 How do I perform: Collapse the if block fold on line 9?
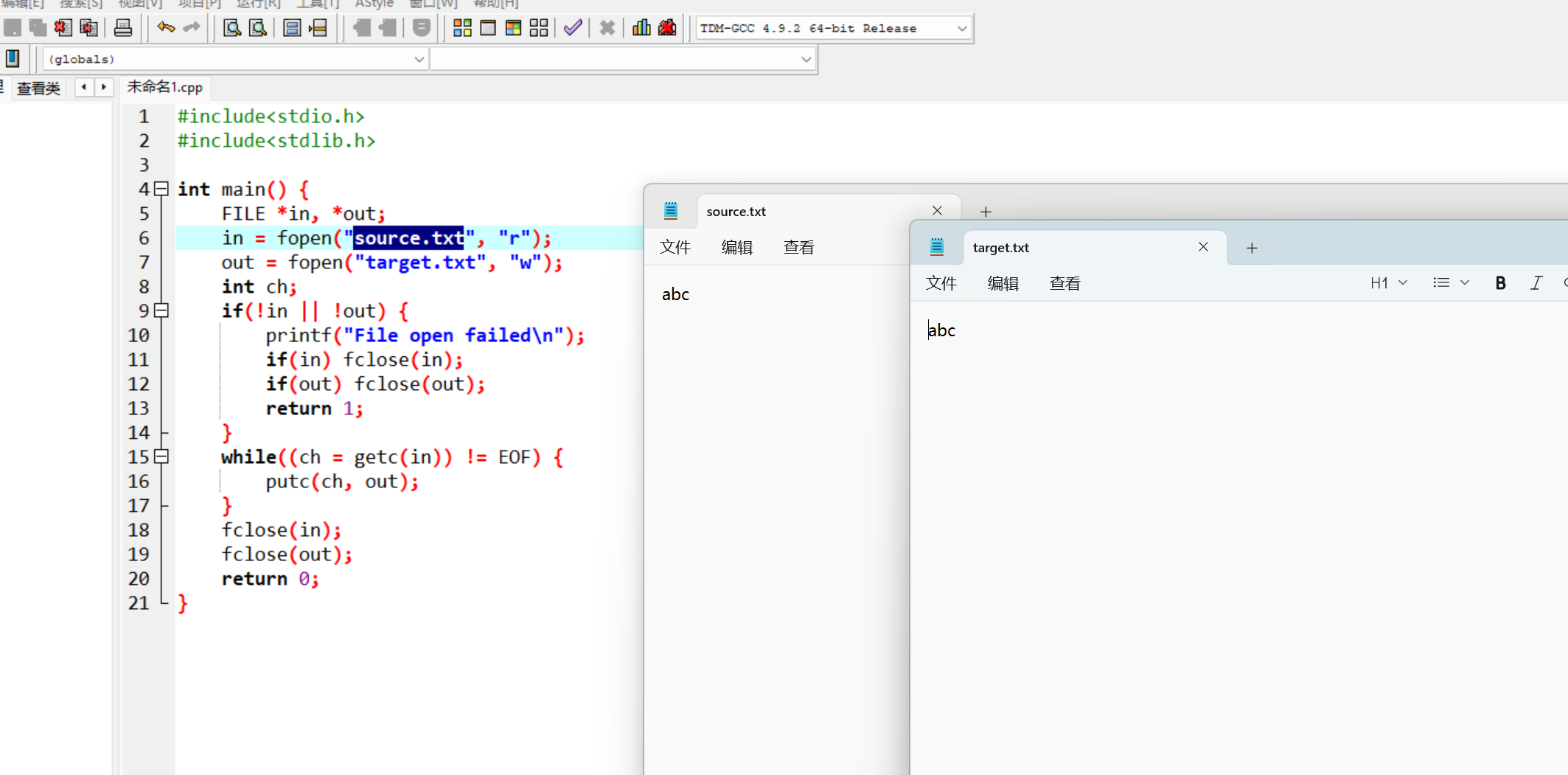(161, 310)
